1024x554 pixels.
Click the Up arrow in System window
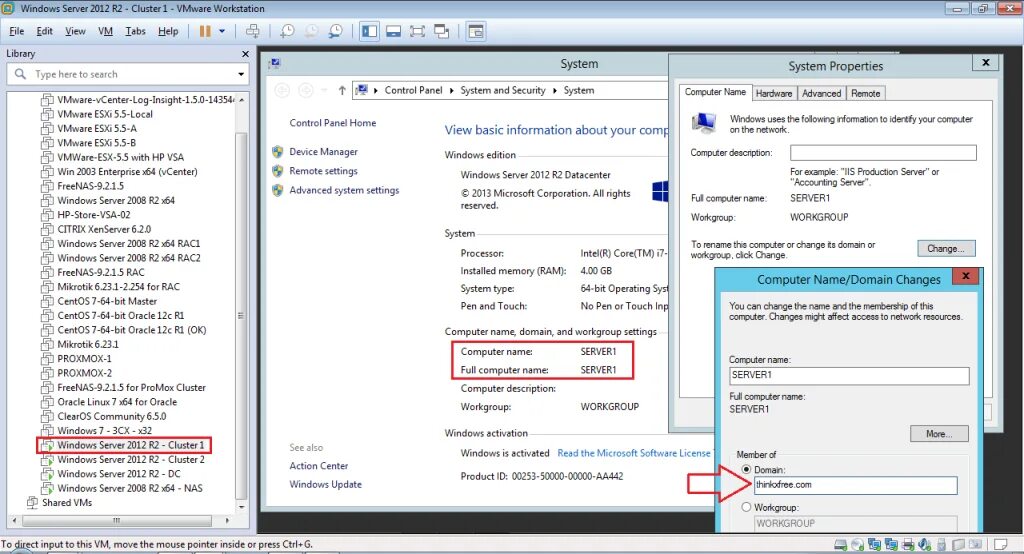[x=342, y=91]
